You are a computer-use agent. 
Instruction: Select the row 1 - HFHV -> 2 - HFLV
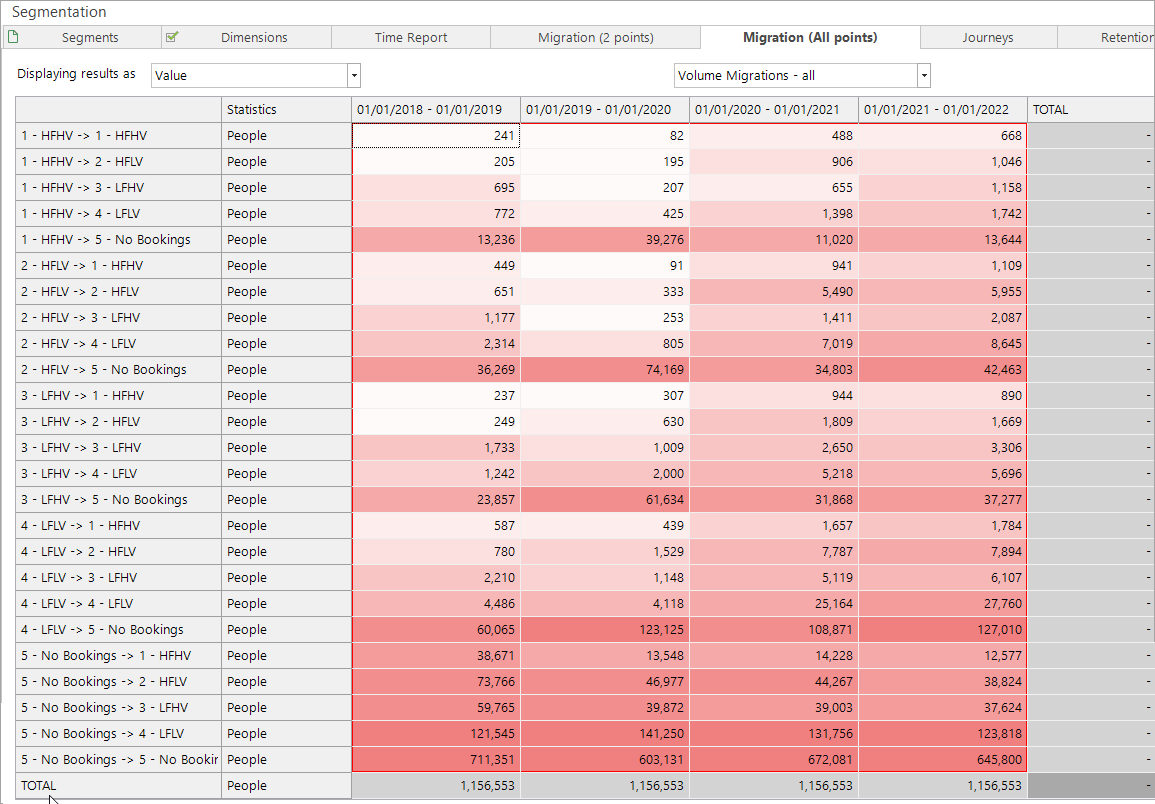tap(119, 162)
